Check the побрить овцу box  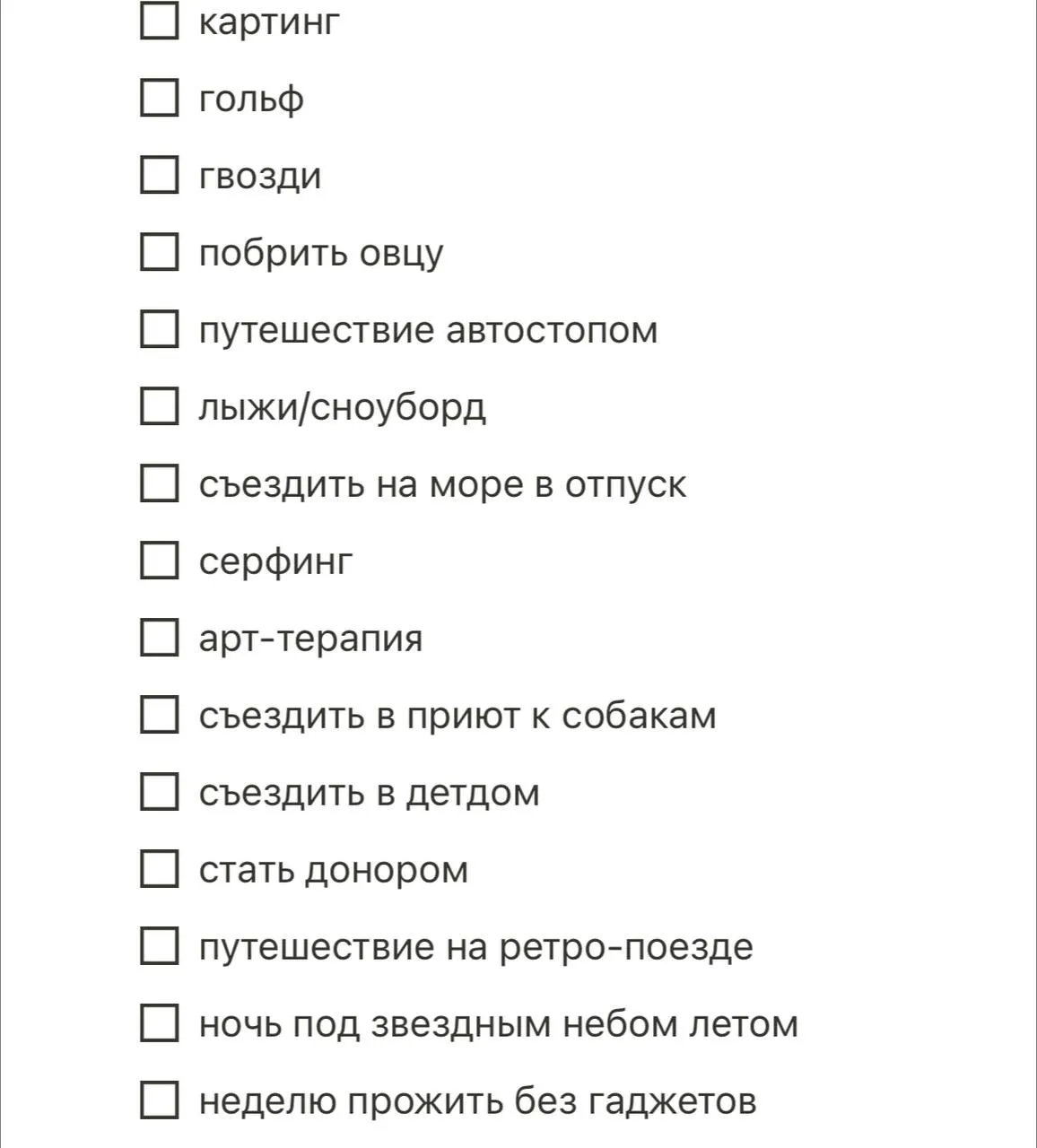pos(160,252)
